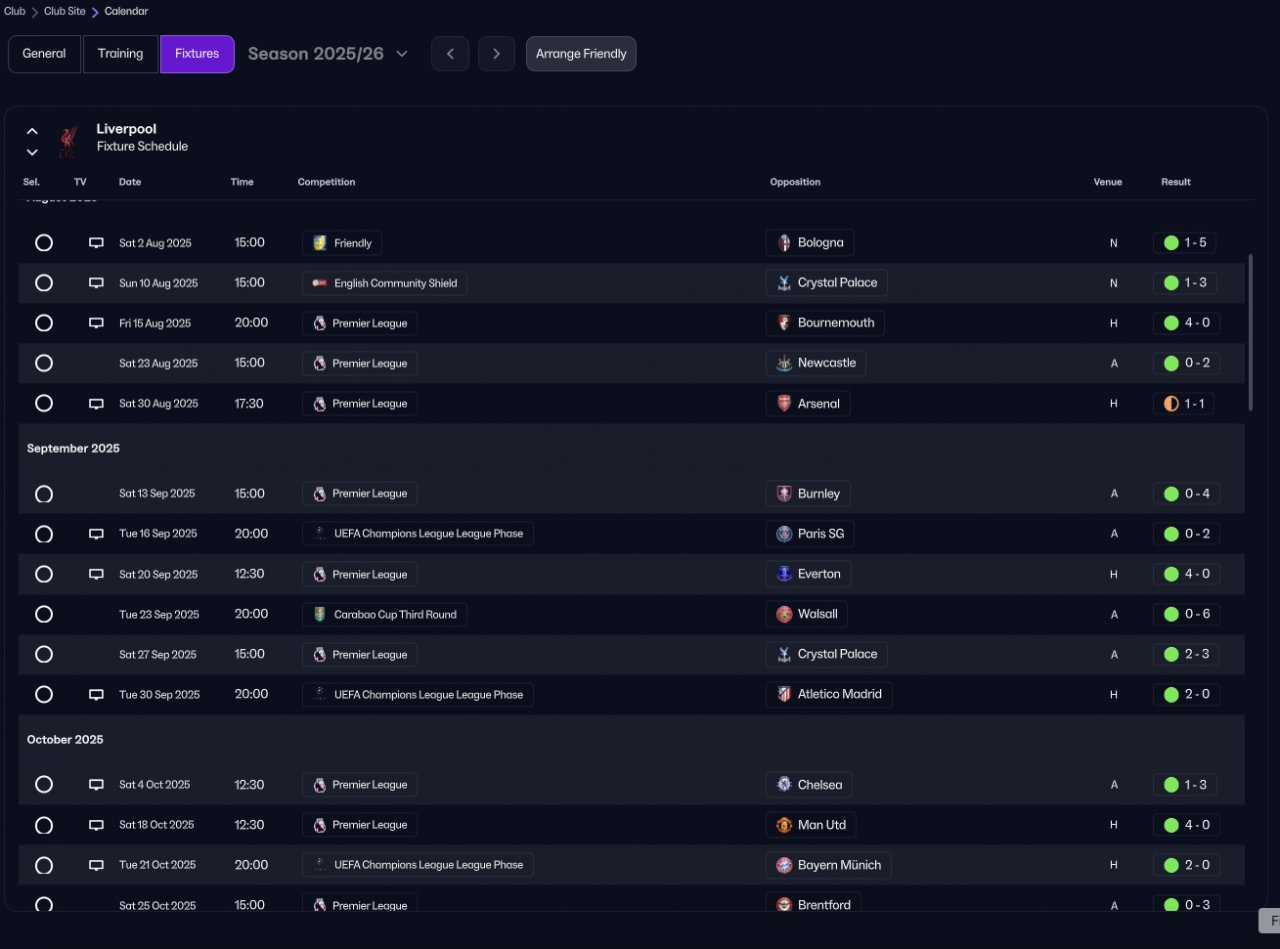Open the Everton opposition chip
The image size is (1280, 949).
[x=810, y=574]
